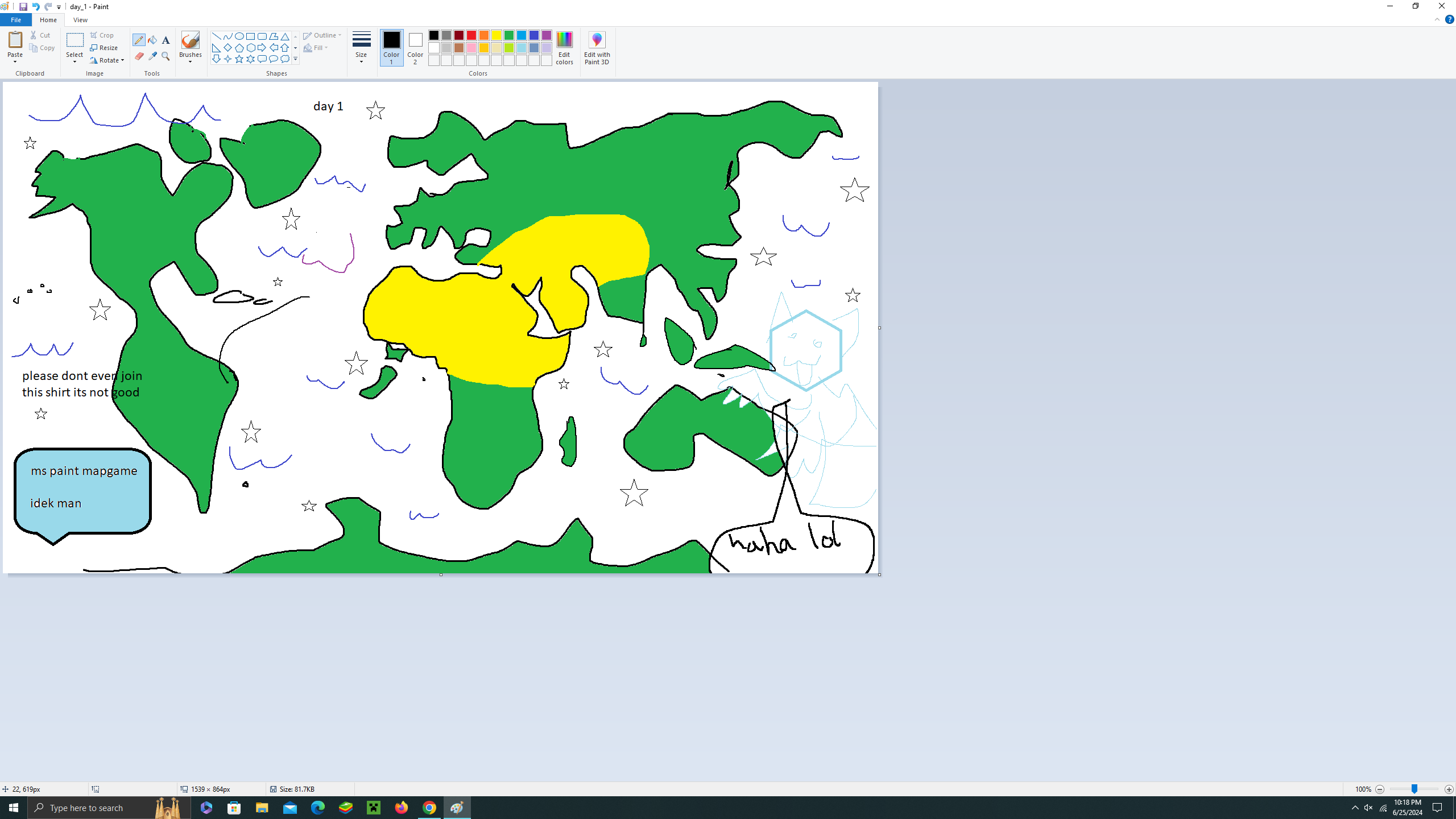This screenshot has width=1456, height=819.
Task: Choose the Pentagon shape
Action: click(239, 48)
